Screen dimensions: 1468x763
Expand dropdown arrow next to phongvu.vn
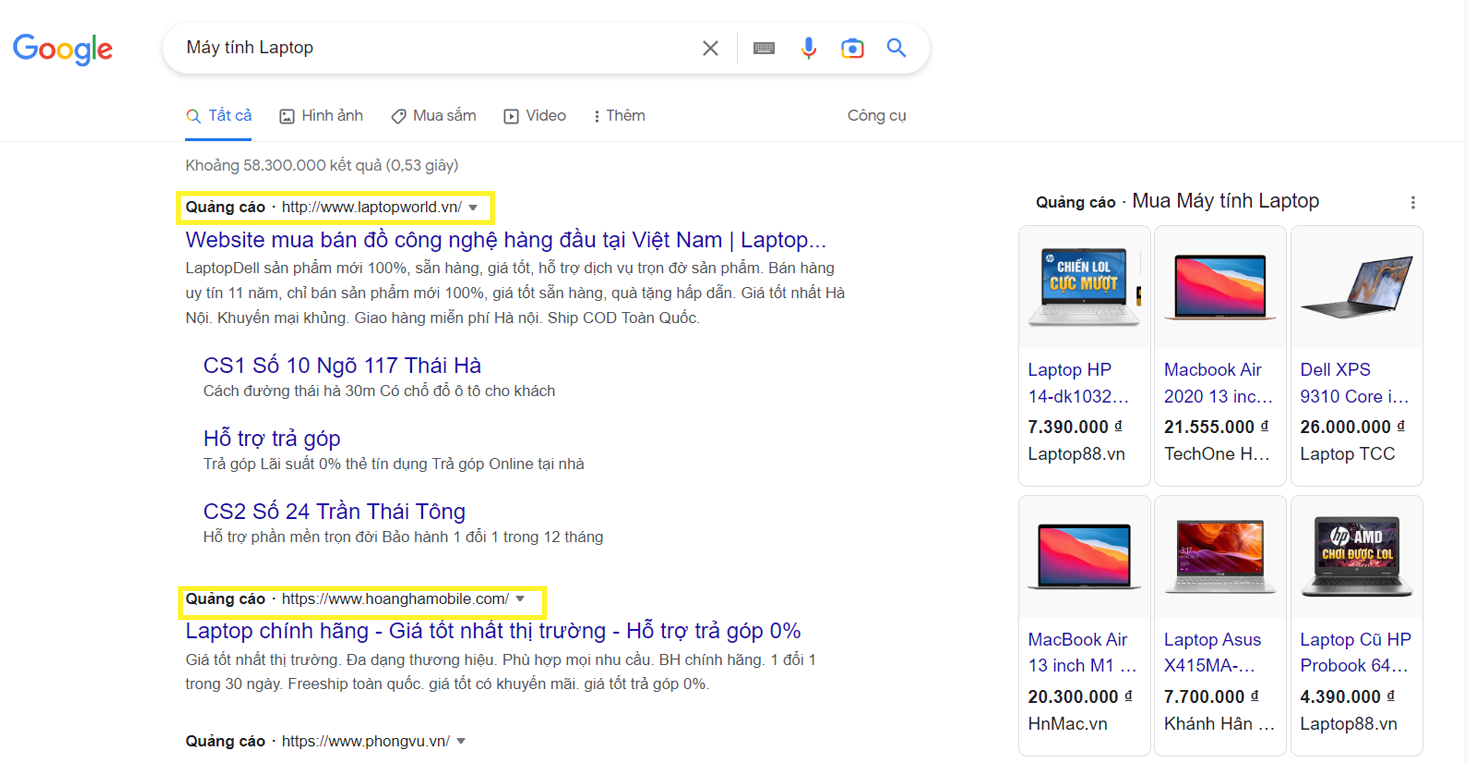coord(461,742)
